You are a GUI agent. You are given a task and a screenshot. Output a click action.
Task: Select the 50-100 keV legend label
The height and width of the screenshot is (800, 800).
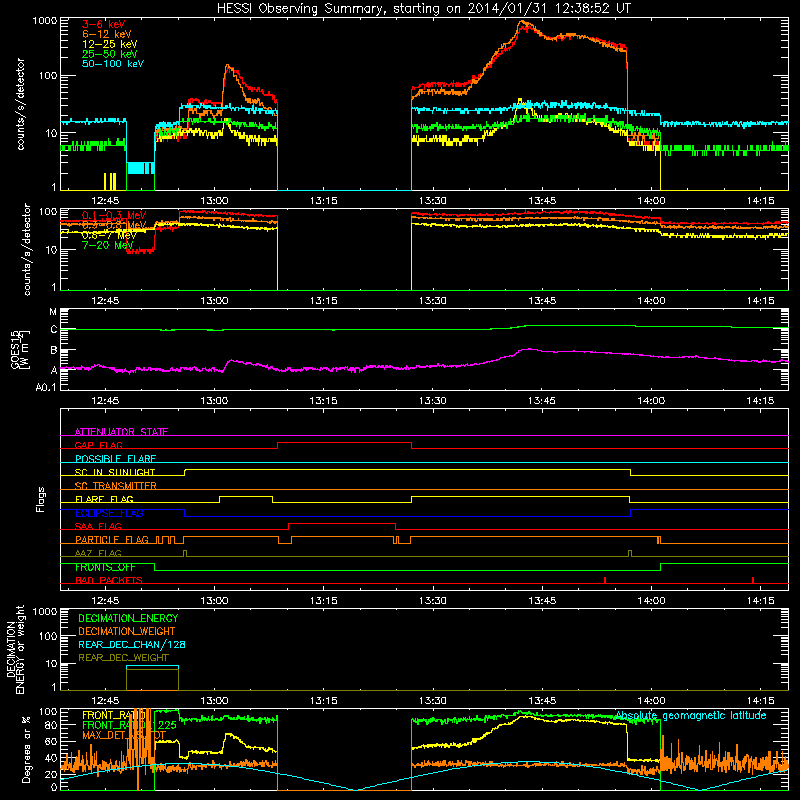click(x=113, y=64)
